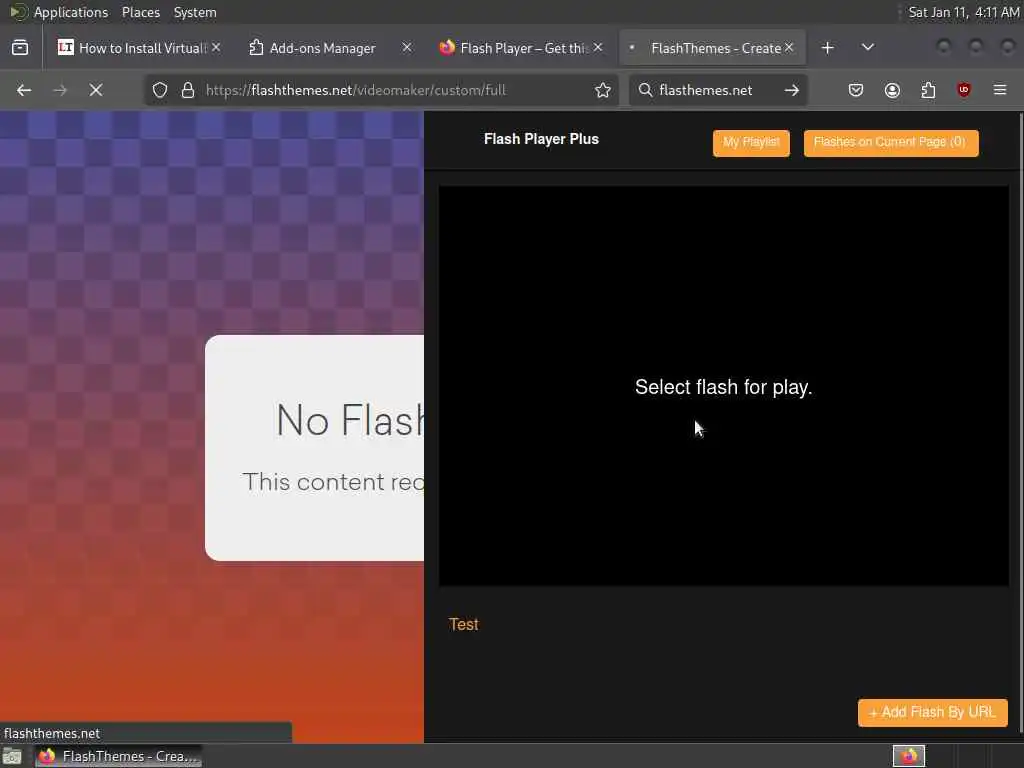Close the Flash Player tab
This screenshot has height=768, width=1024.
point(598,48)
